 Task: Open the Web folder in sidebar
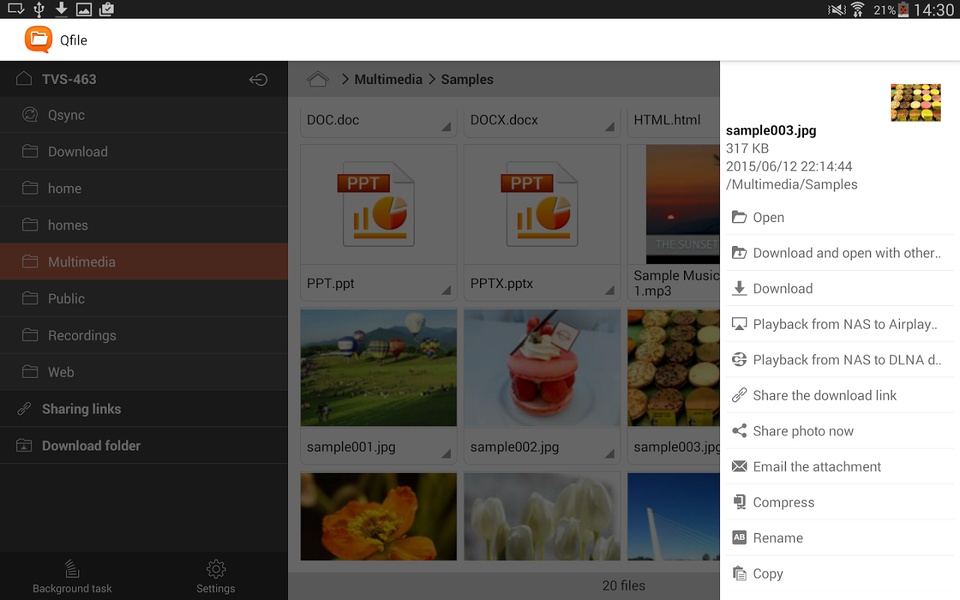coord(144,372)
